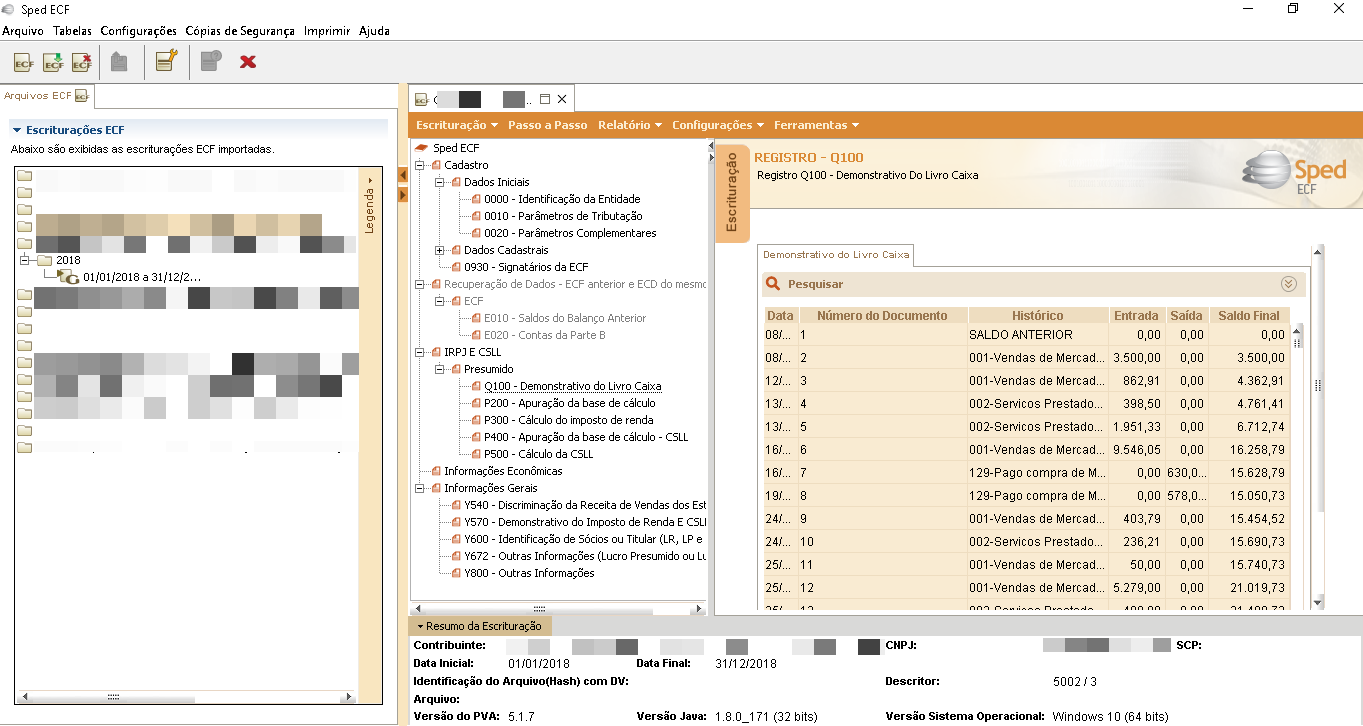Viewport: 1363px width, 726px height.
Task: Click the icon beside 0010 - Parâmetros de Tributação
Action: [476, 216]
